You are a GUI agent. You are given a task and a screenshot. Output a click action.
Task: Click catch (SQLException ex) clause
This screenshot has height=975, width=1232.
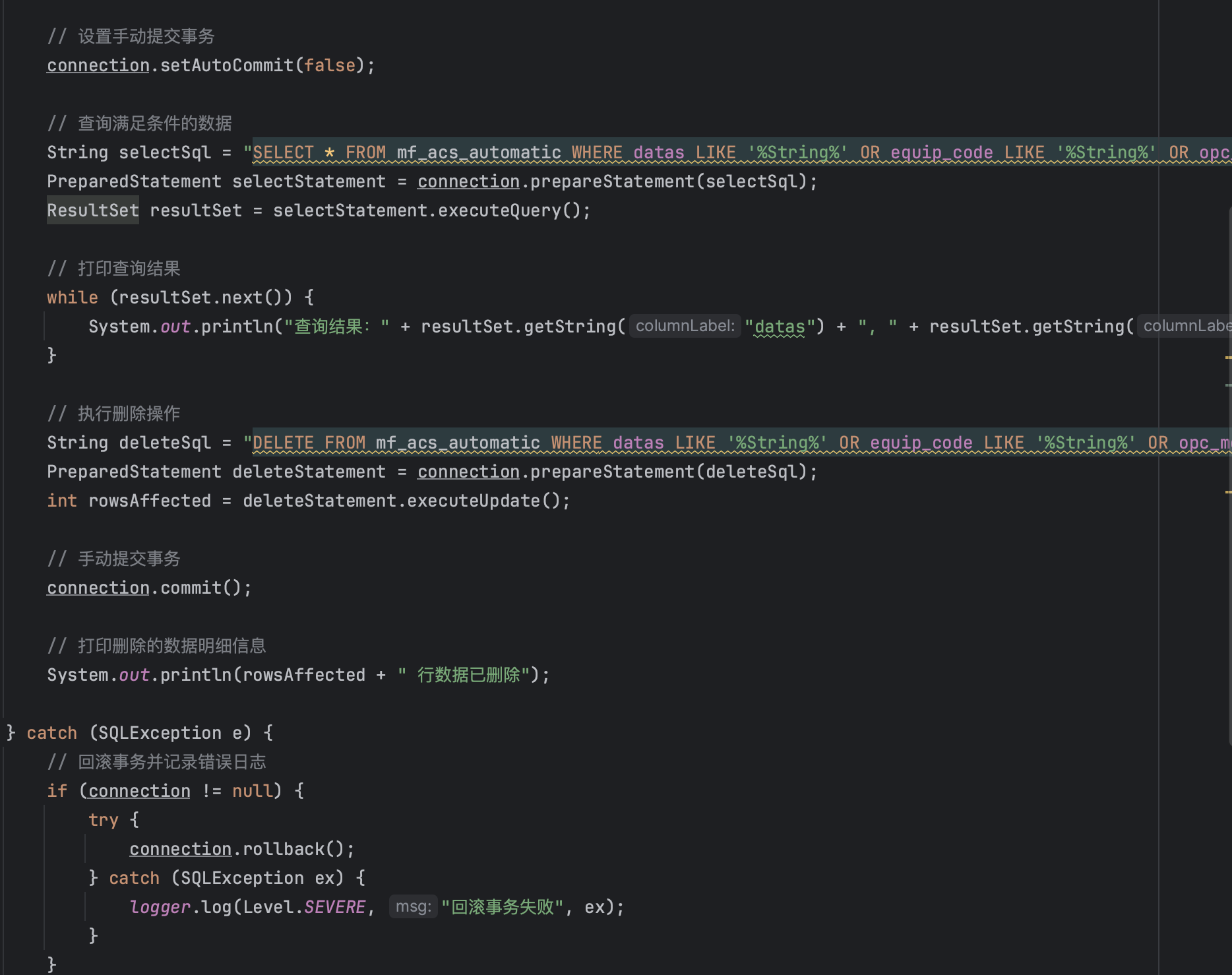227,878
